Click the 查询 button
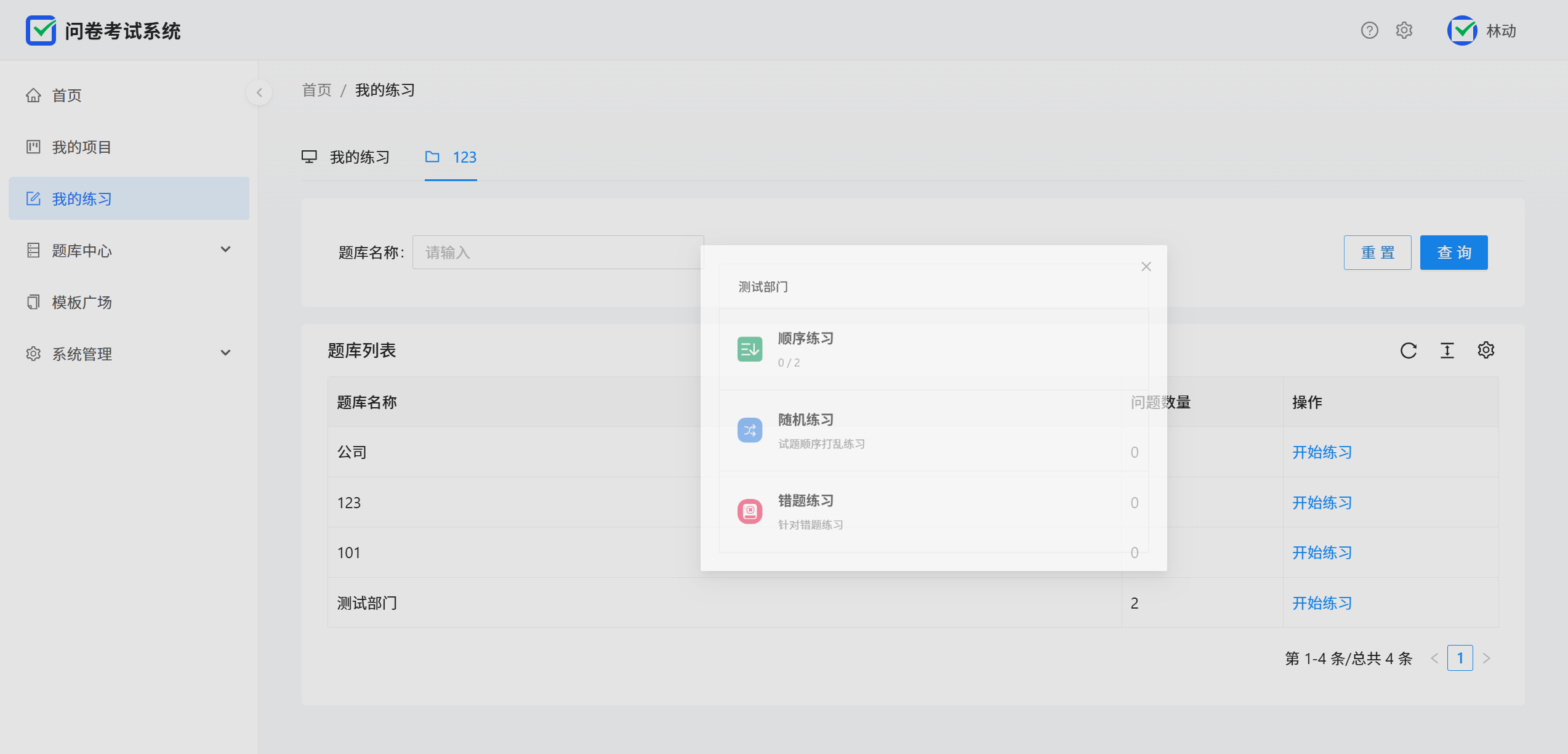The width and height of the screenshot is (1568, 754). [1453, 253]
